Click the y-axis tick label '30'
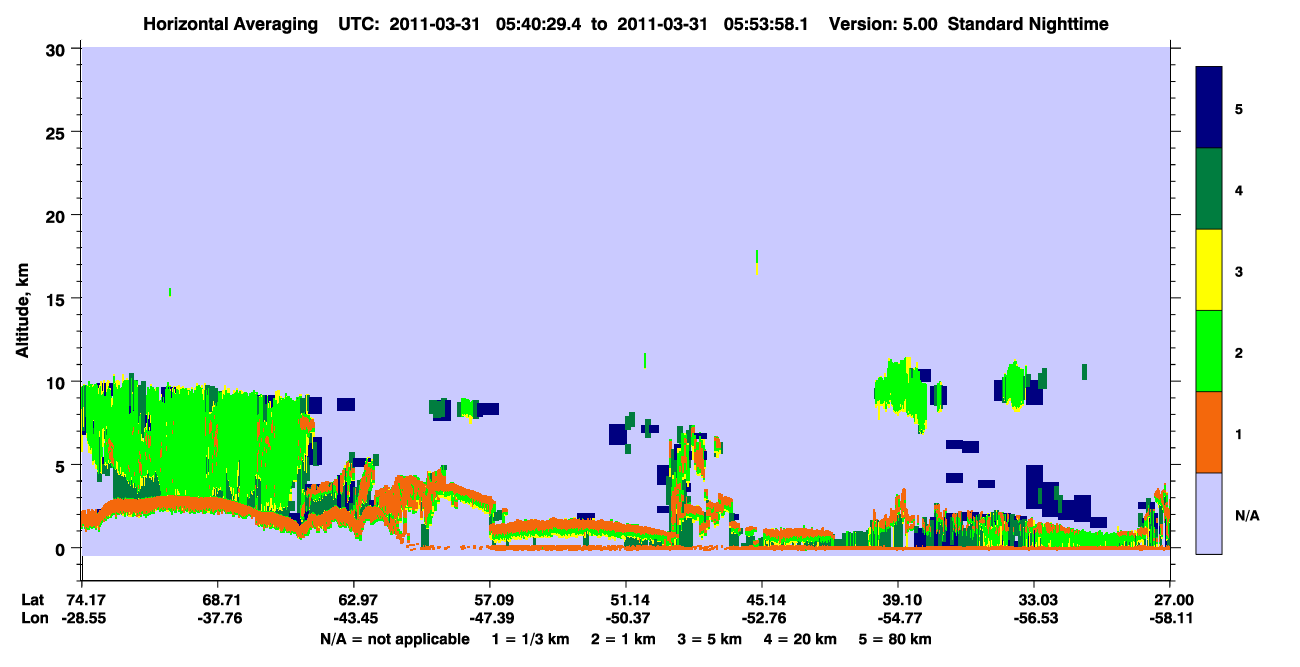 pos(58,49)
